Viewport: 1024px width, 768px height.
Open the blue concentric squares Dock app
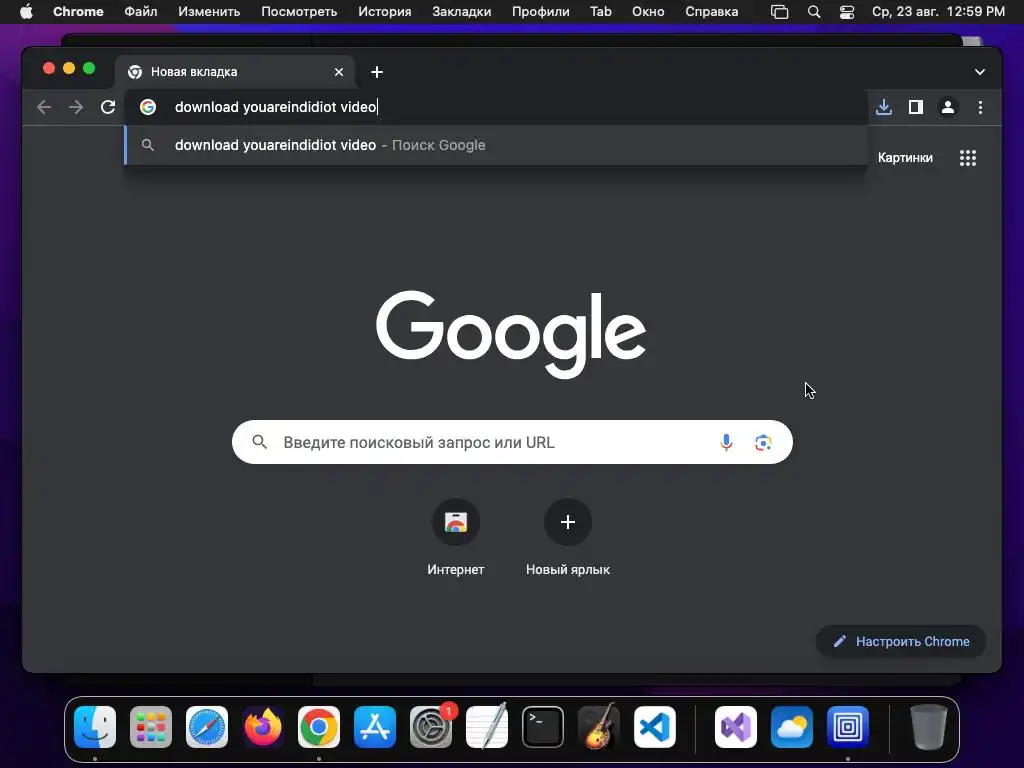pos(848,727)
